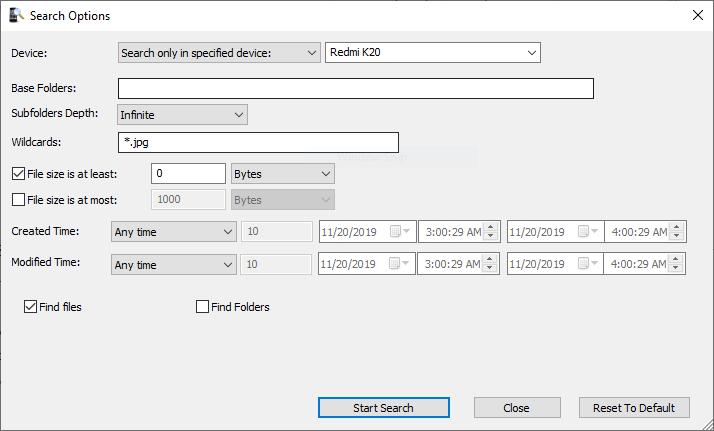Open Modified Time 'Any time' dropdown
Image resolution: width=714 pixels, height=431 pixels.
pos(173,264)
